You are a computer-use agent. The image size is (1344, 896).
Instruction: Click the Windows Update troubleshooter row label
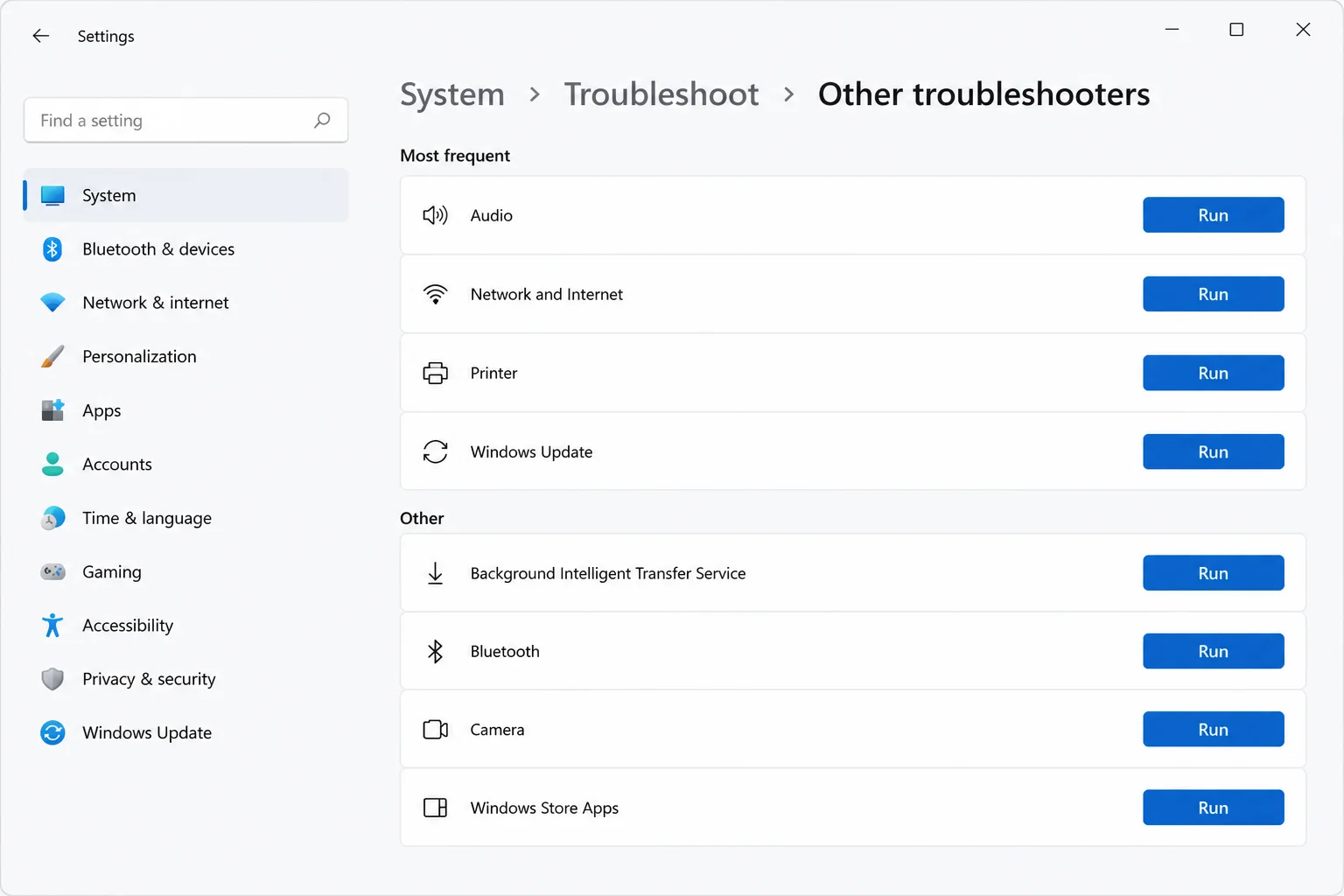pyautogui.click(x=531, y=451)
